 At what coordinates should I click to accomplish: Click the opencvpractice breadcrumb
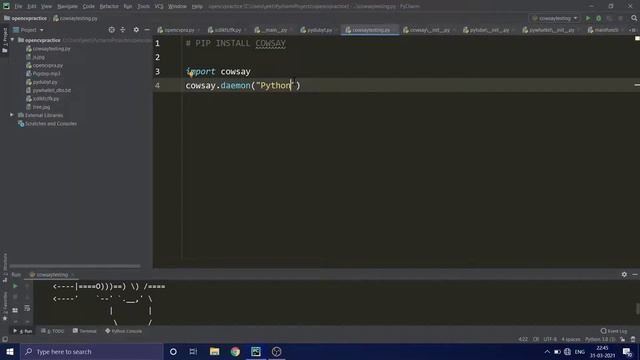(25, 18)
